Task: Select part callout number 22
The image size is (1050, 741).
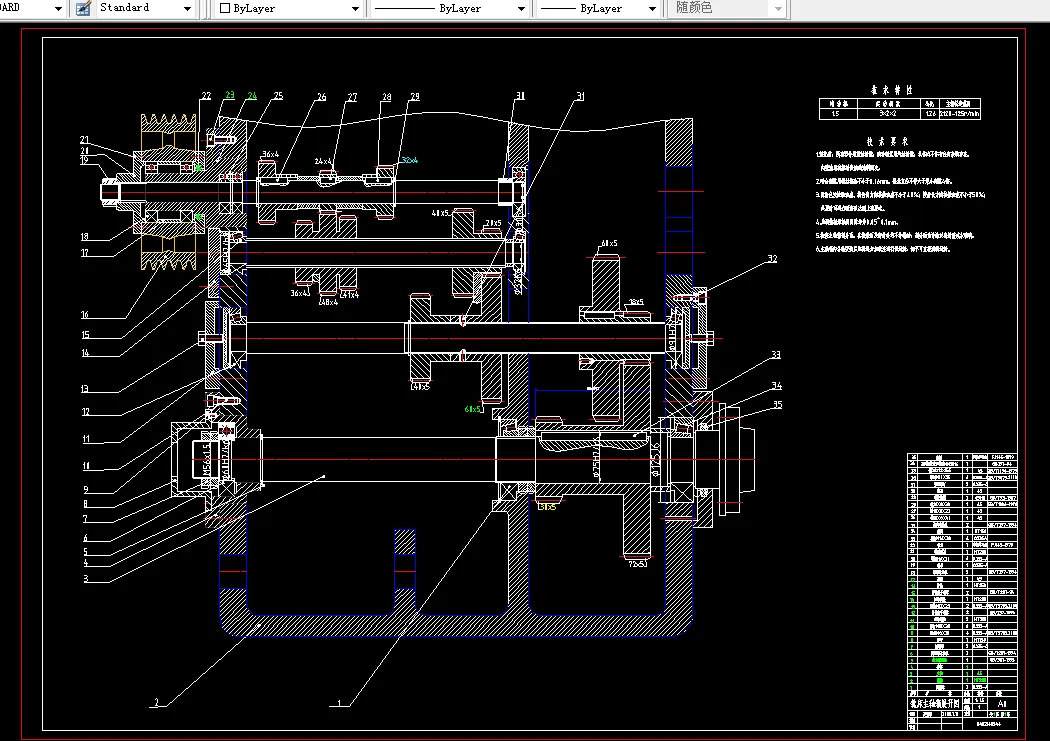Action: click(205, 97)
